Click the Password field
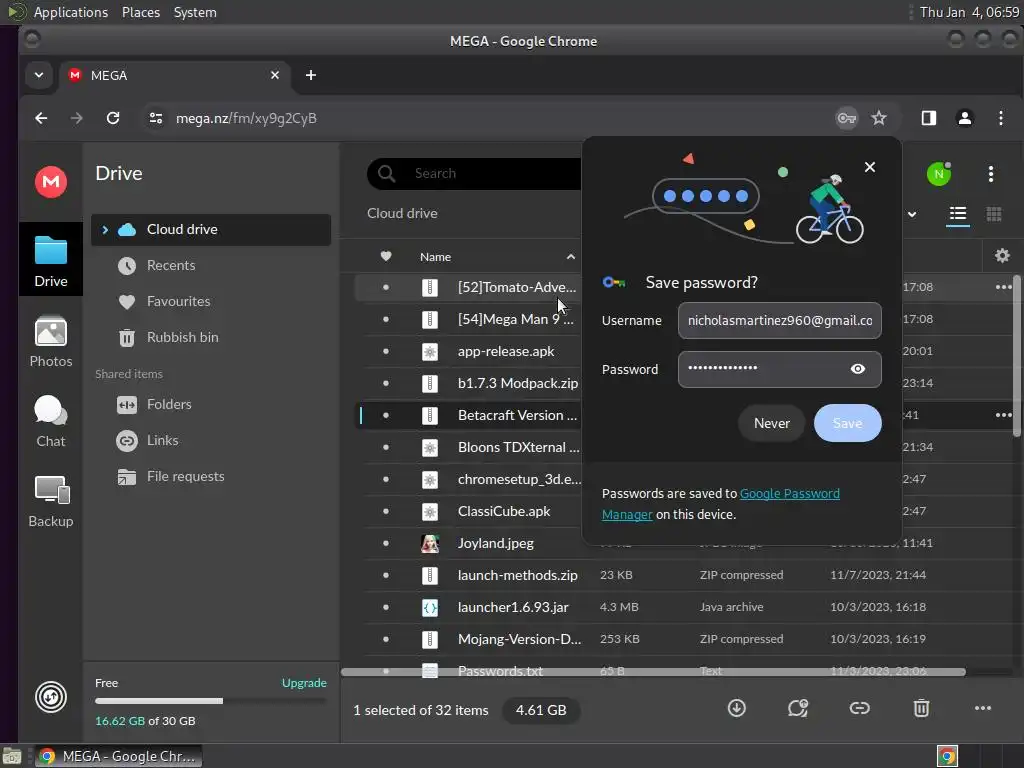 (780, 370)
